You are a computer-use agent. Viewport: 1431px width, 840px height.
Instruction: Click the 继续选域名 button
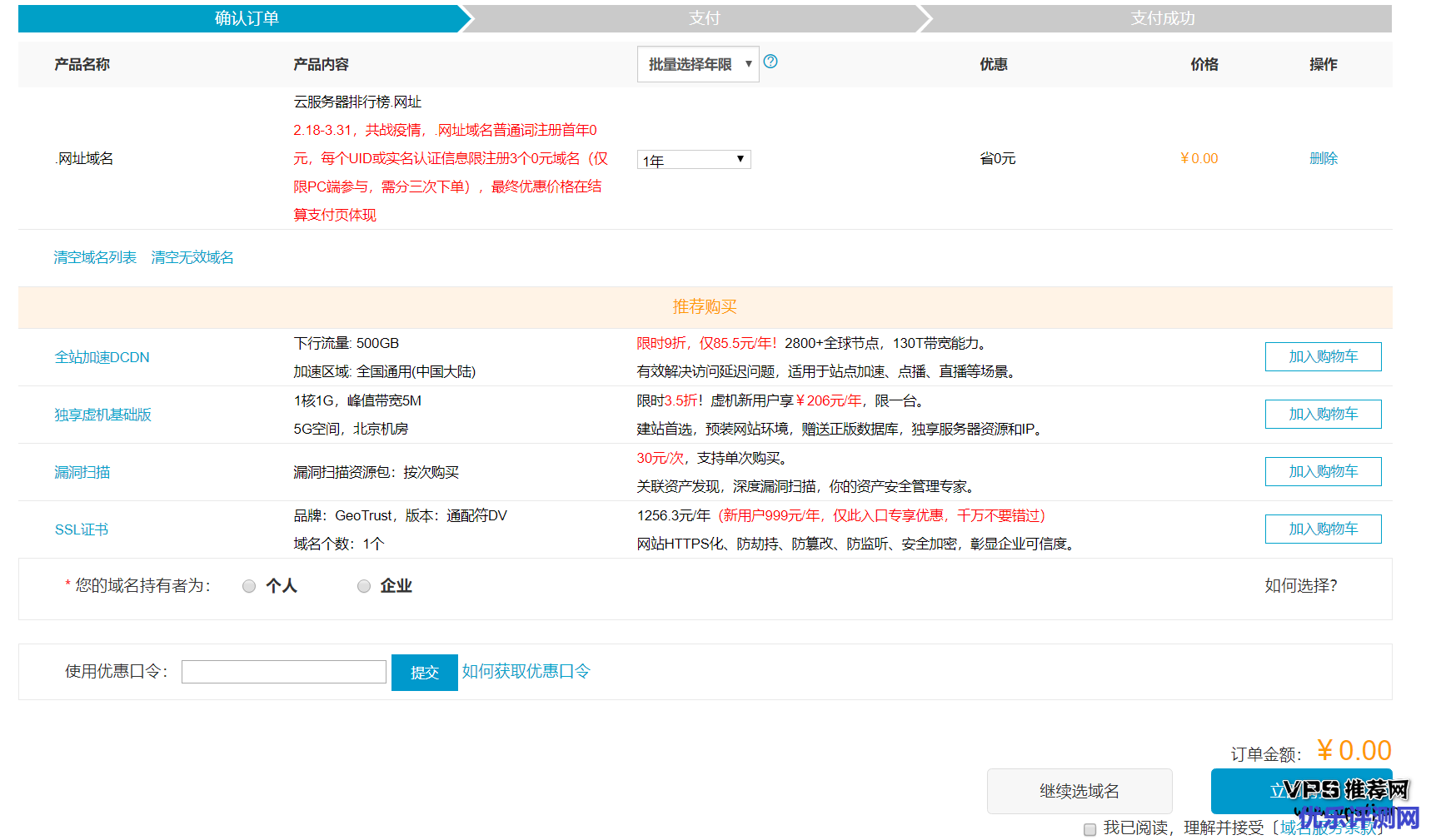click(1079, 791)
